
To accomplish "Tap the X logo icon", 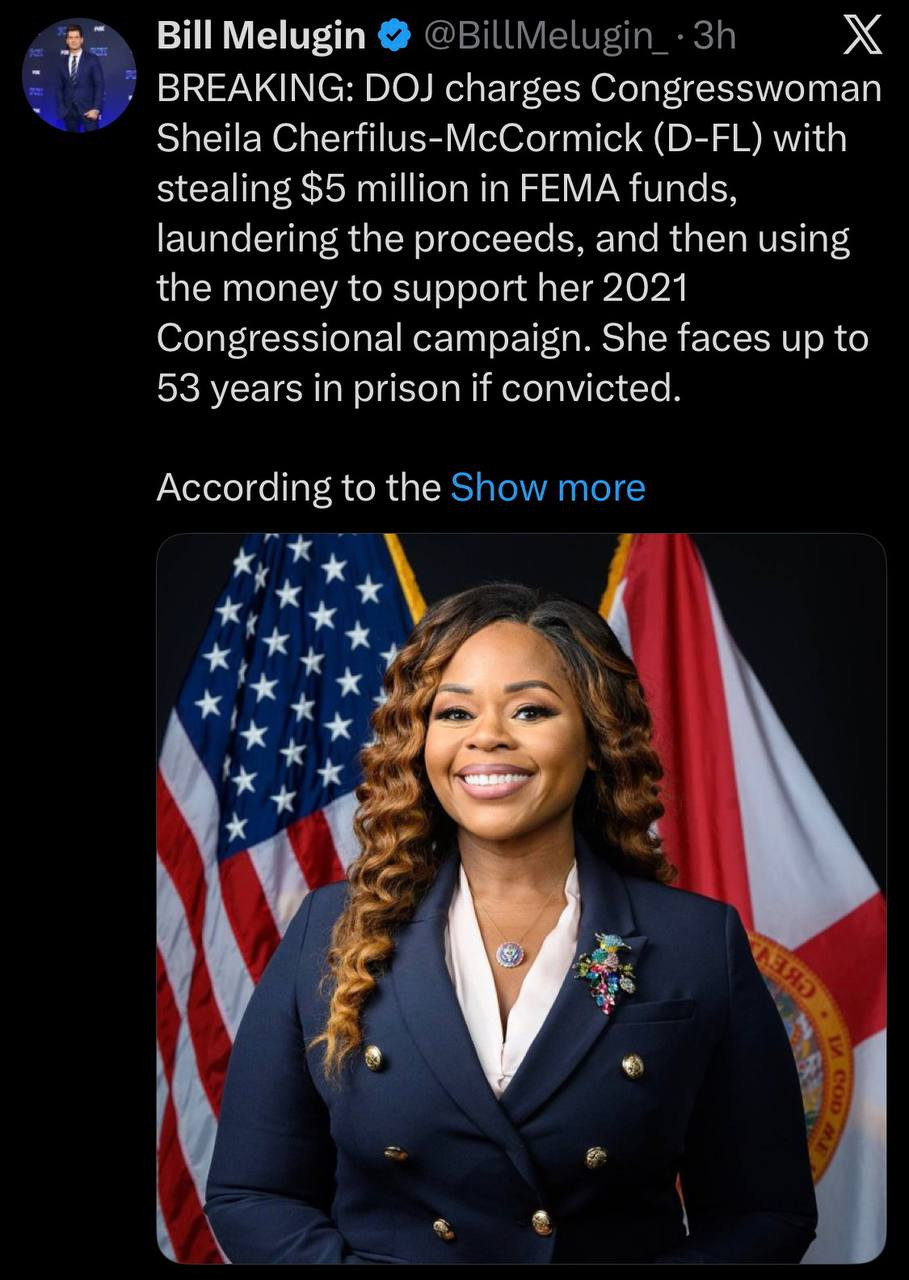I will click(x=862, y=37).
